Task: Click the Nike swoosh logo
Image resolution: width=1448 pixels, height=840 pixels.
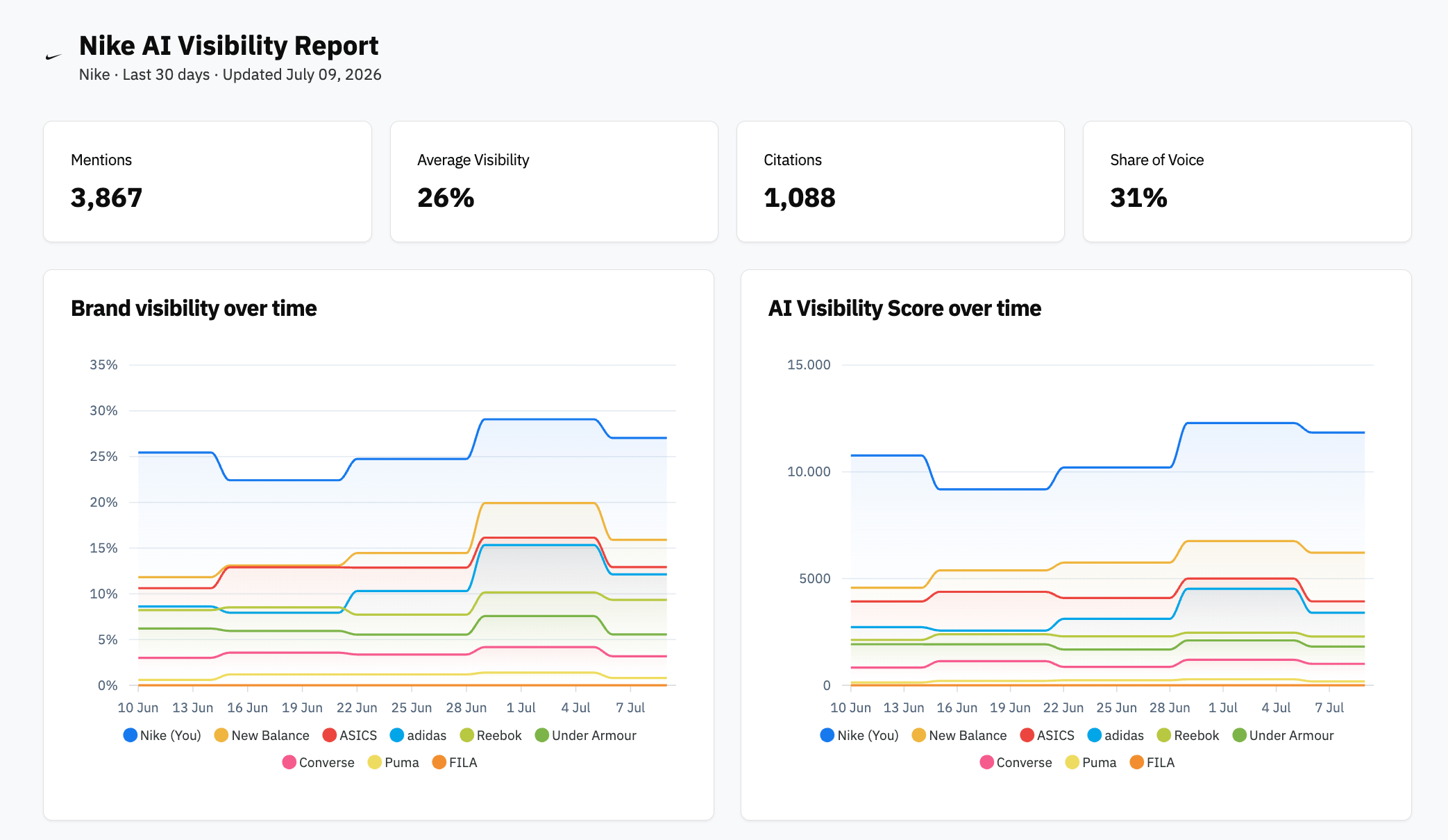Action: (53, 57)
